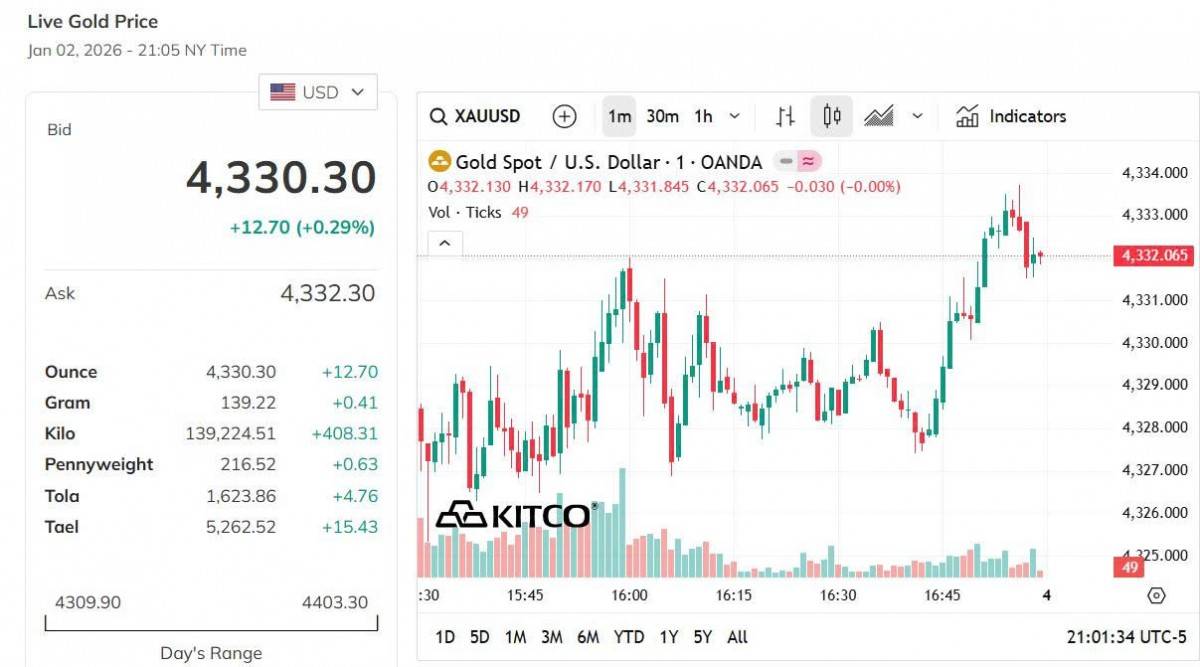Click the XAUUSD symbol search field
The width and height of the screenshot is (1200, 667).
[488, 117]
